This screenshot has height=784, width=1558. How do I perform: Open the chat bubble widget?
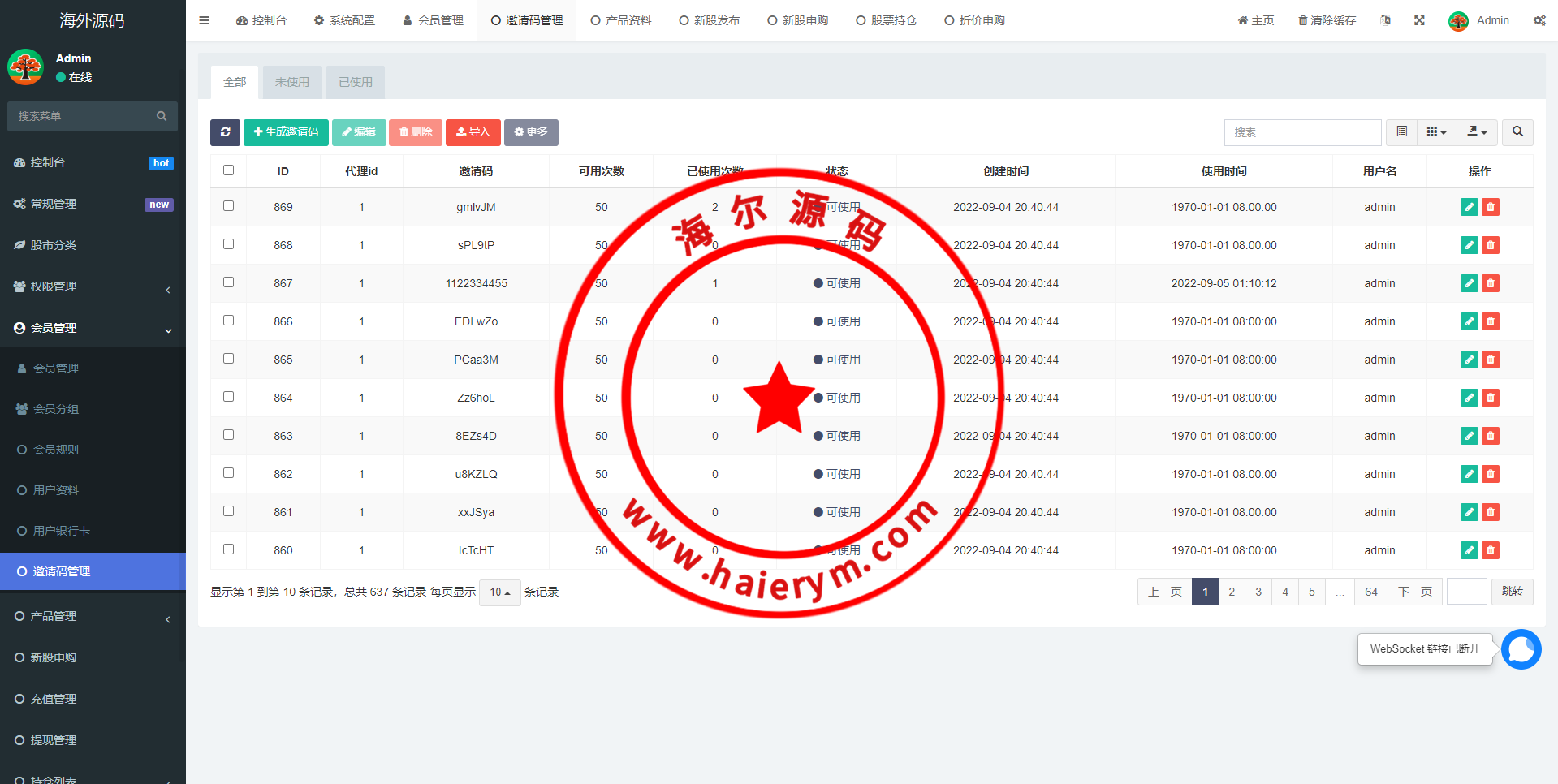point(1521,649)
